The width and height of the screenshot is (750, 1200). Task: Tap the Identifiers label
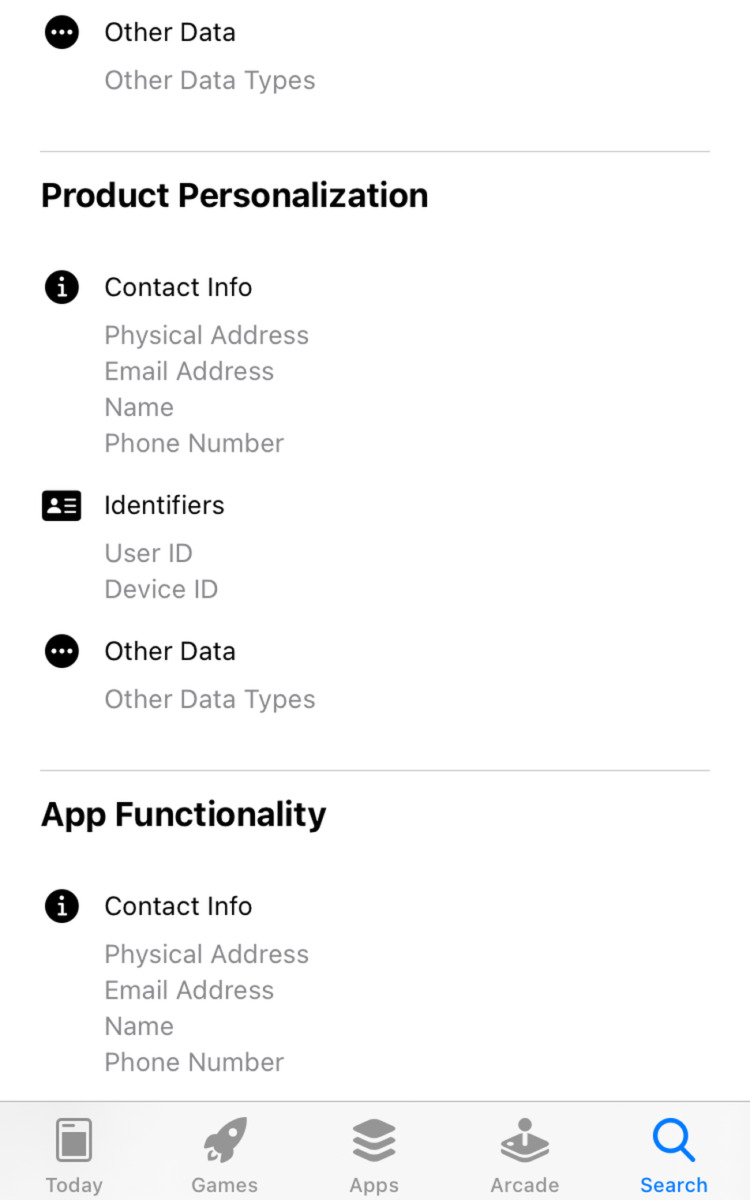coord(164,506)
